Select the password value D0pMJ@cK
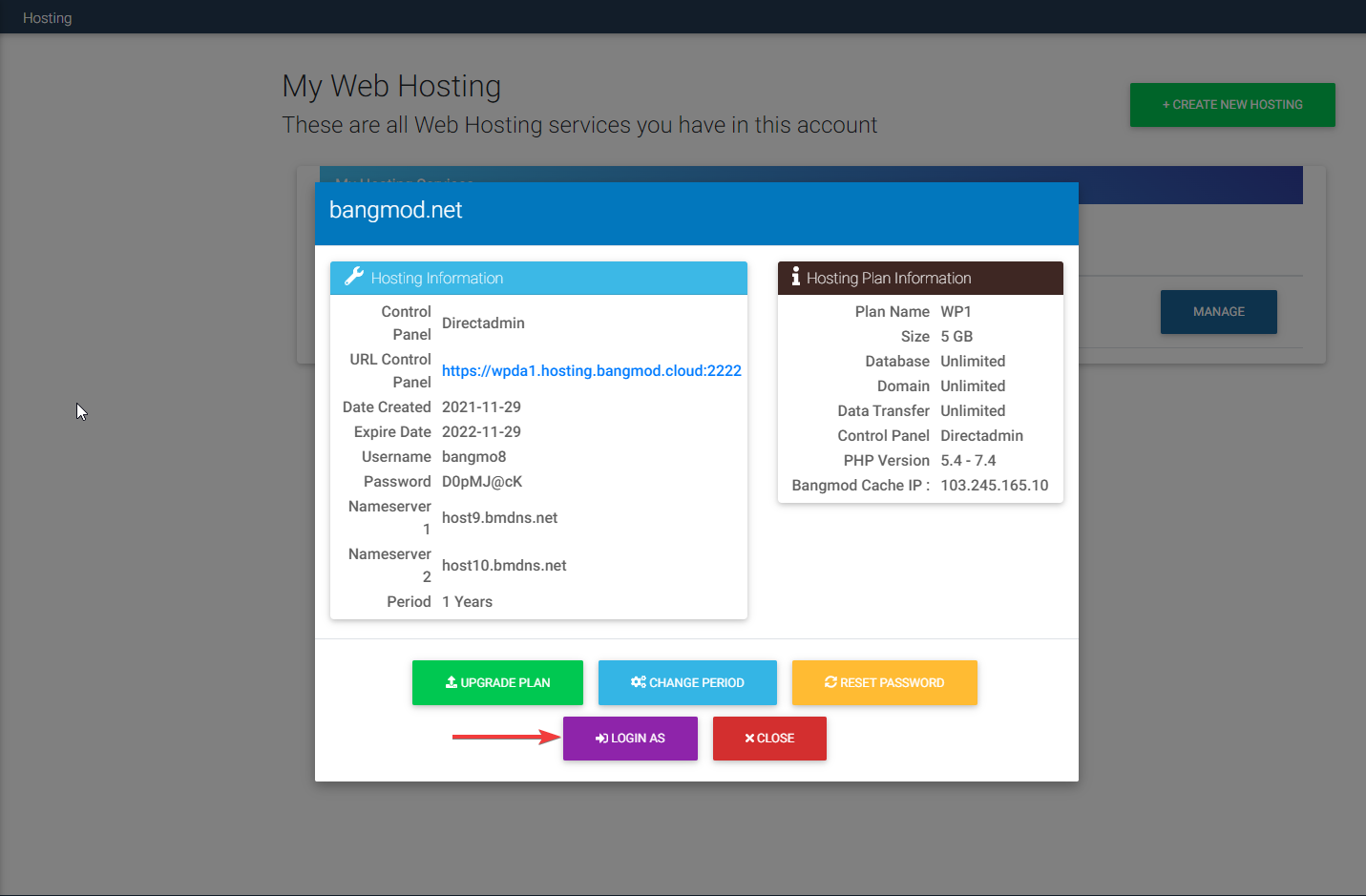This screenshot has height=896, width=1366. [482, 482]
